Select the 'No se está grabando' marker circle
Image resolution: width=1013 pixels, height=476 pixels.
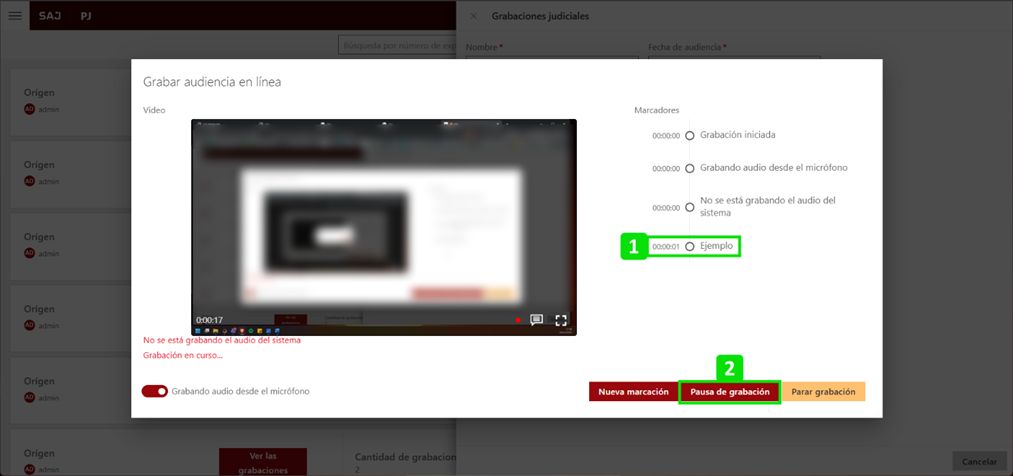tap(690, 207)
